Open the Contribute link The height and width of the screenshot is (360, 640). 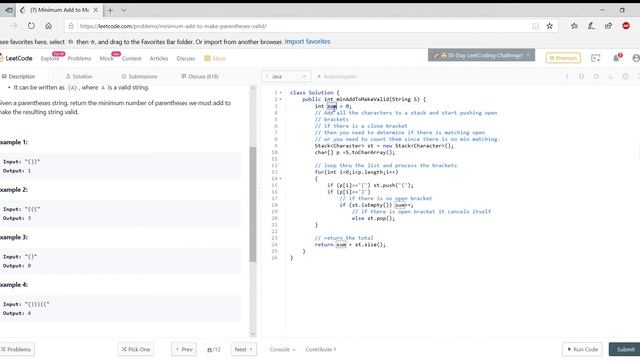tap(321, 349)
